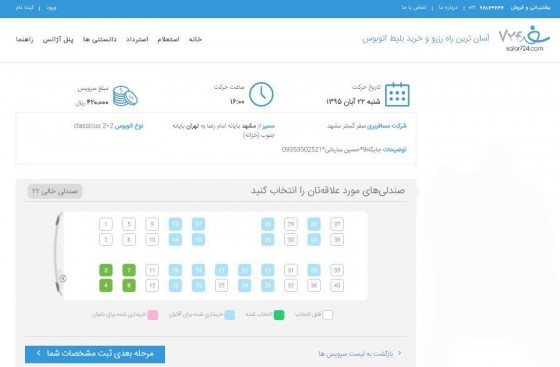Select seat 5
Image resolution: width=560 pixels, height=367 pixels.
(129, 224)
